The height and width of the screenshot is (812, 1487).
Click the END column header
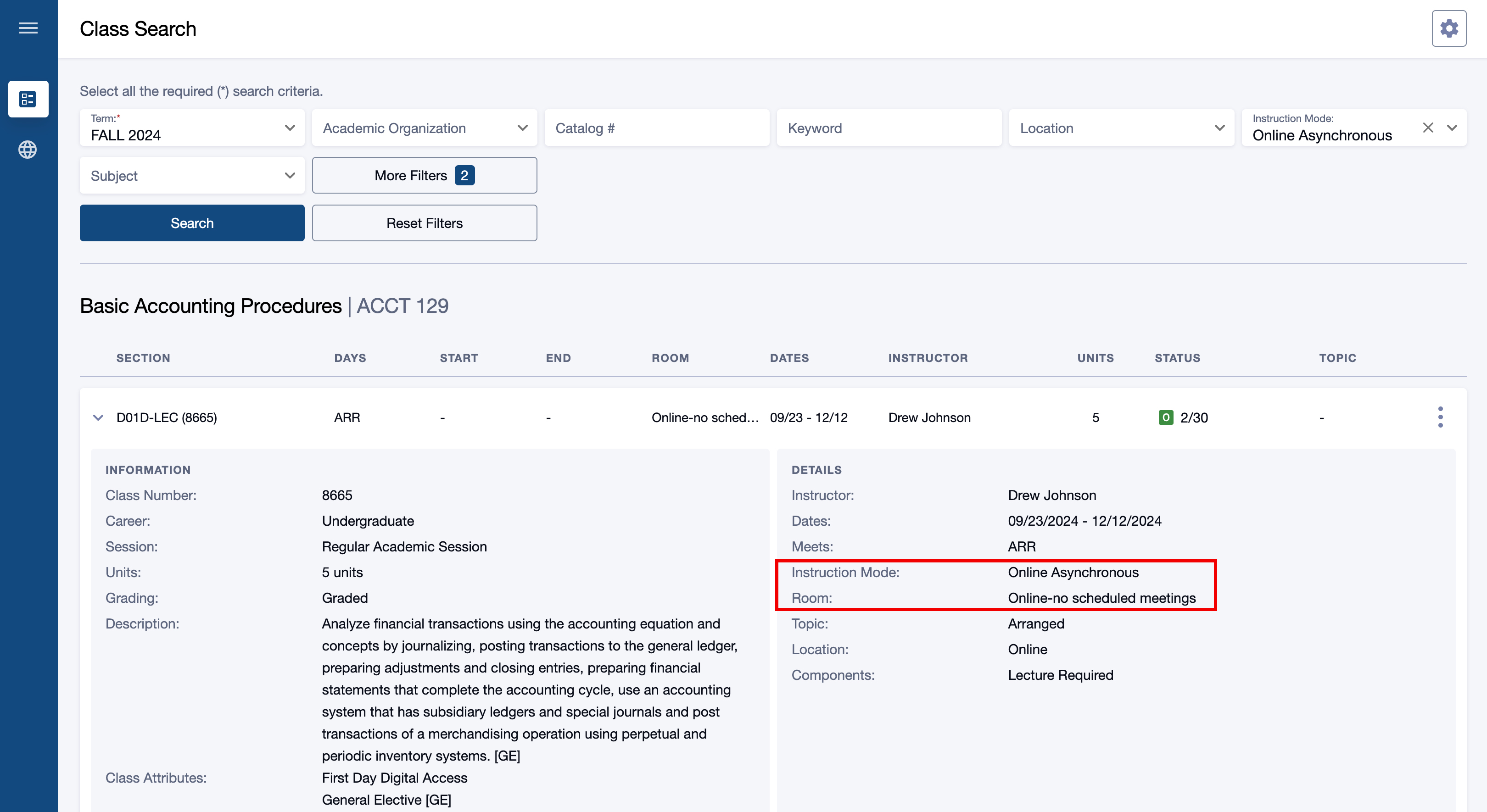[558, 358]
